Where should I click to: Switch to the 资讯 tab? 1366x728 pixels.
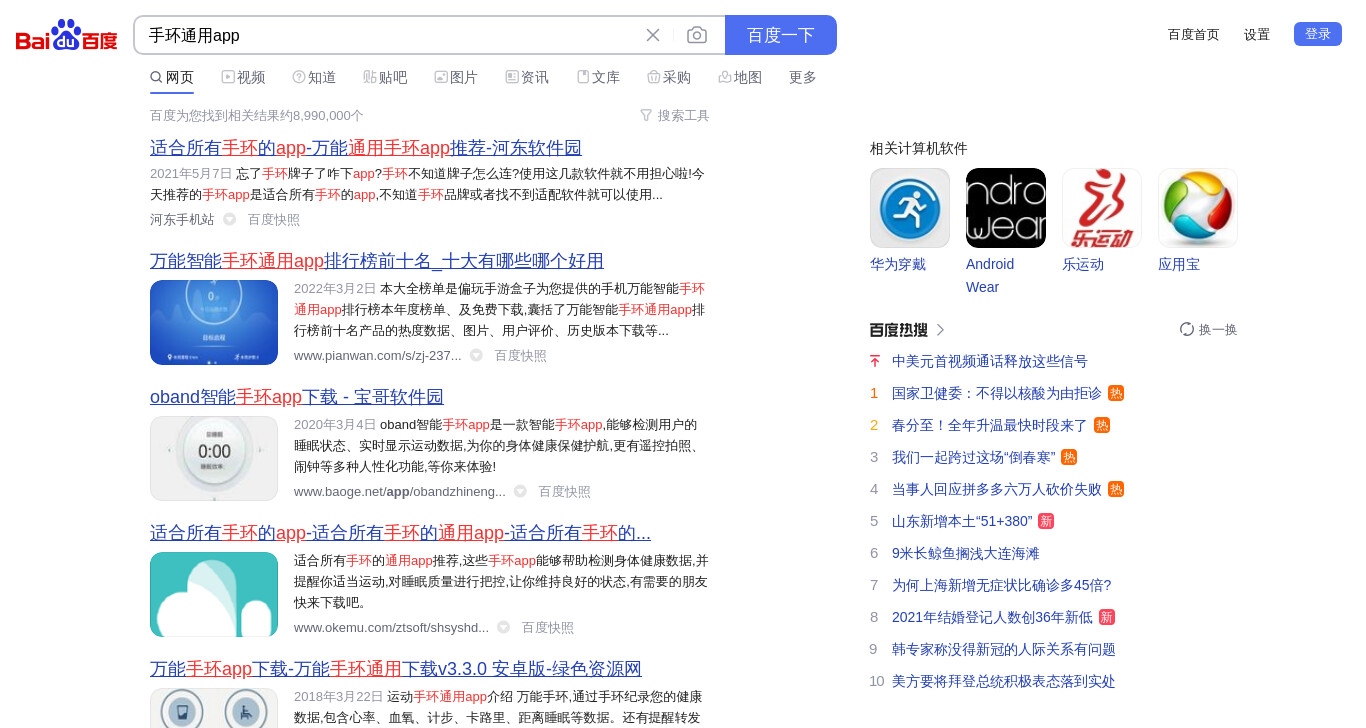(x=527, y=77)
